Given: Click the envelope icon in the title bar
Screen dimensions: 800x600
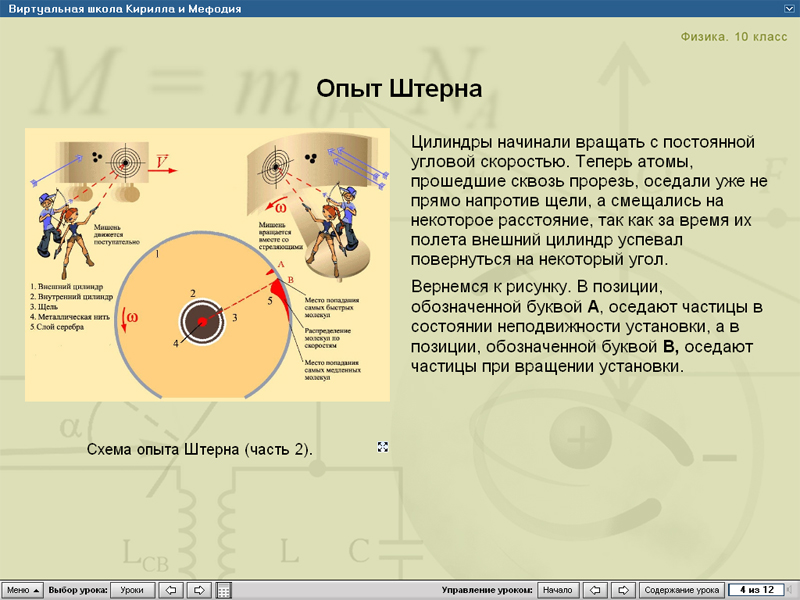Looking at the screenshot, I should tap(787, 9).
